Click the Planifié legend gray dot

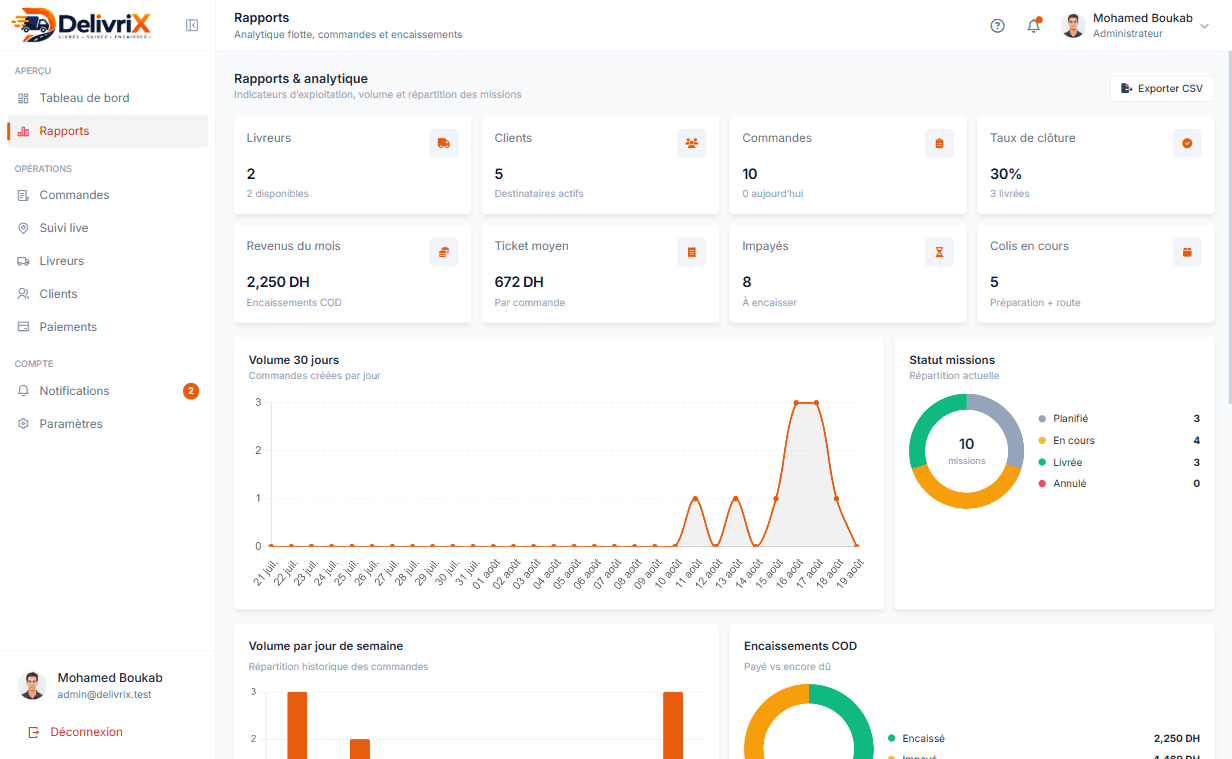click(x=1042, y=419)
